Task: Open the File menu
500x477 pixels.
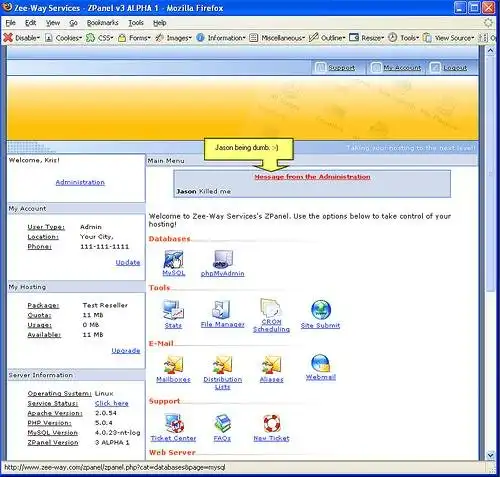Action: click(11, 23)
